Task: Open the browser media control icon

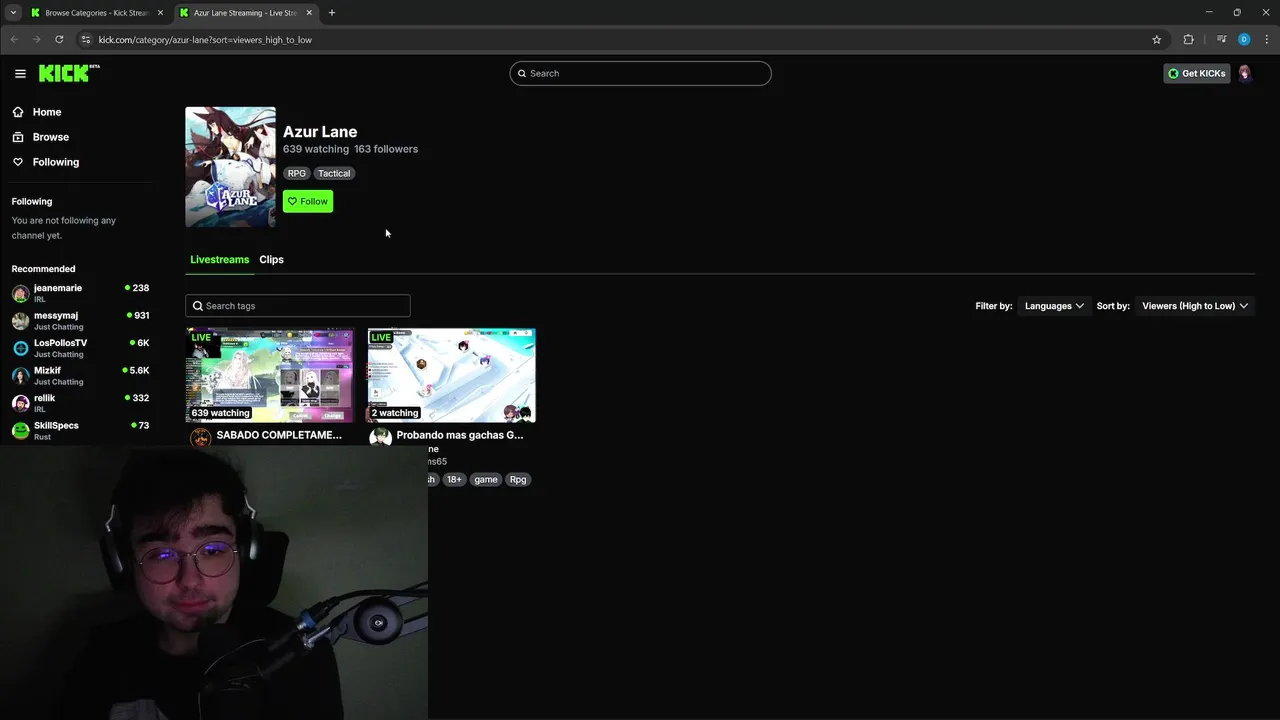Action: [1221, 40]
